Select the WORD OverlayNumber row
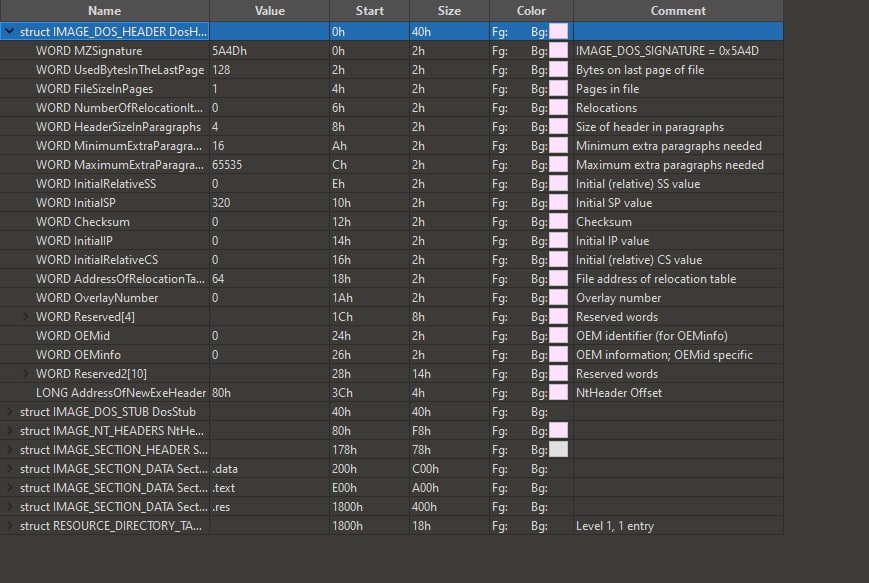This screenshot has height=583, width=869. tap(391, 298)
